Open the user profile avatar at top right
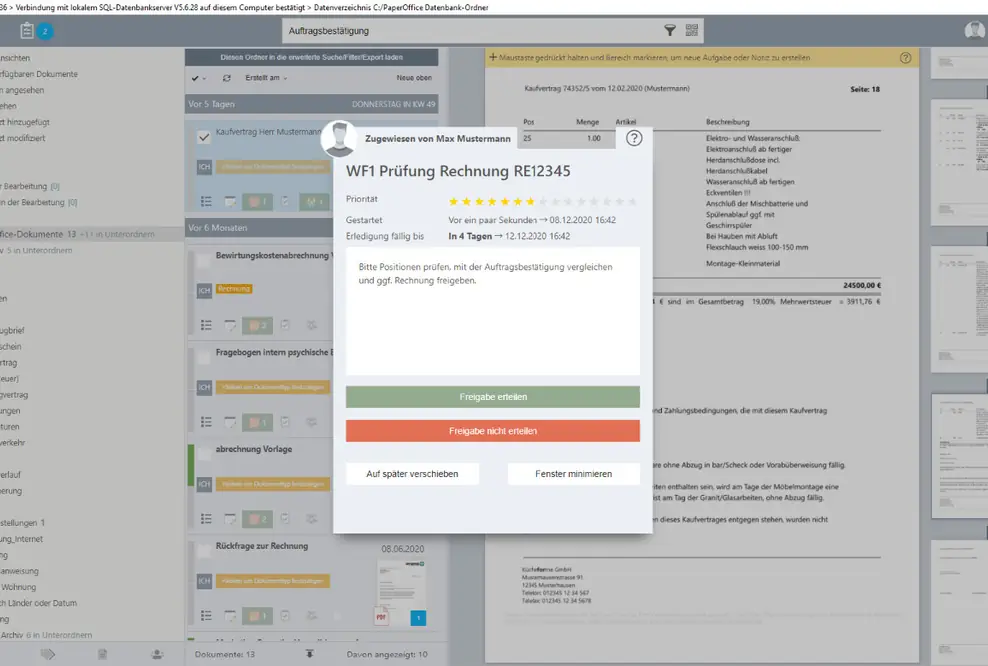The width and height of the screenshot is (988, 666). 977,30
